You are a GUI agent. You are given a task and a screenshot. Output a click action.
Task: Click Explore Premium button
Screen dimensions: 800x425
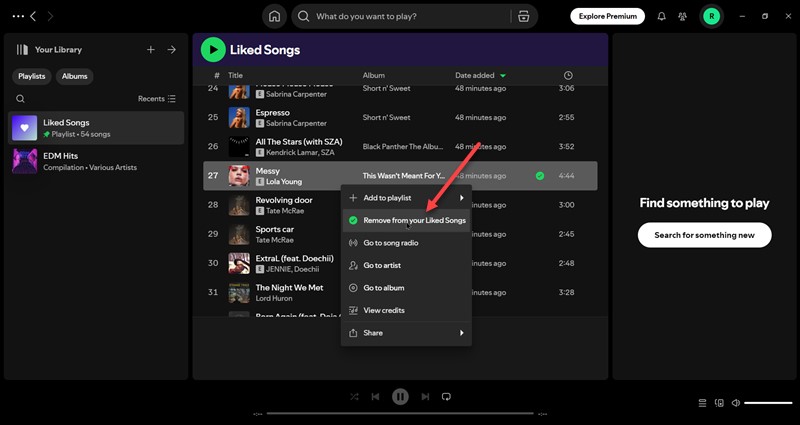pos(607,16)
